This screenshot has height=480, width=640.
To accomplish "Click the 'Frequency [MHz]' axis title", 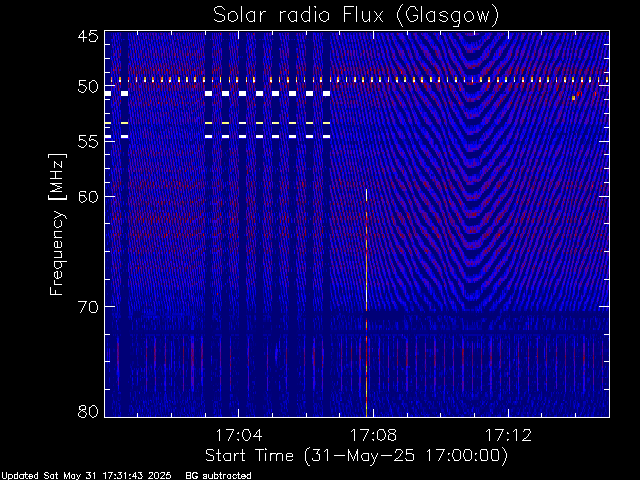I will [57, 224].
